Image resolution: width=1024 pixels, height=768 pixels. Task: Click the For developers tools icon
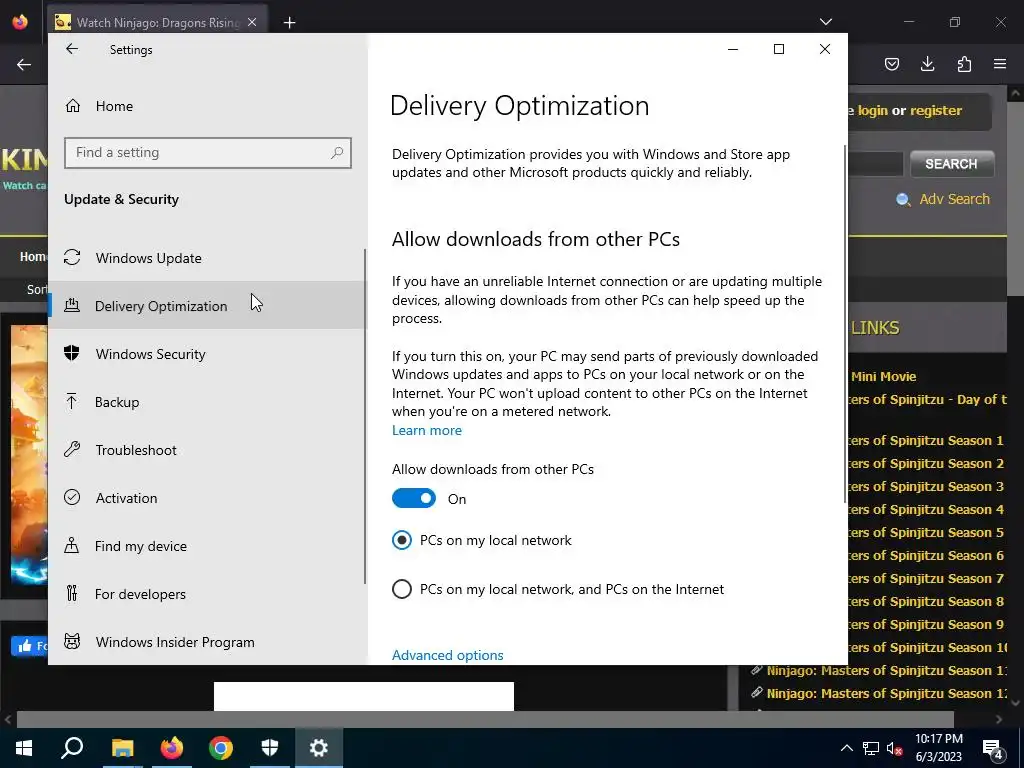(72, 593)
